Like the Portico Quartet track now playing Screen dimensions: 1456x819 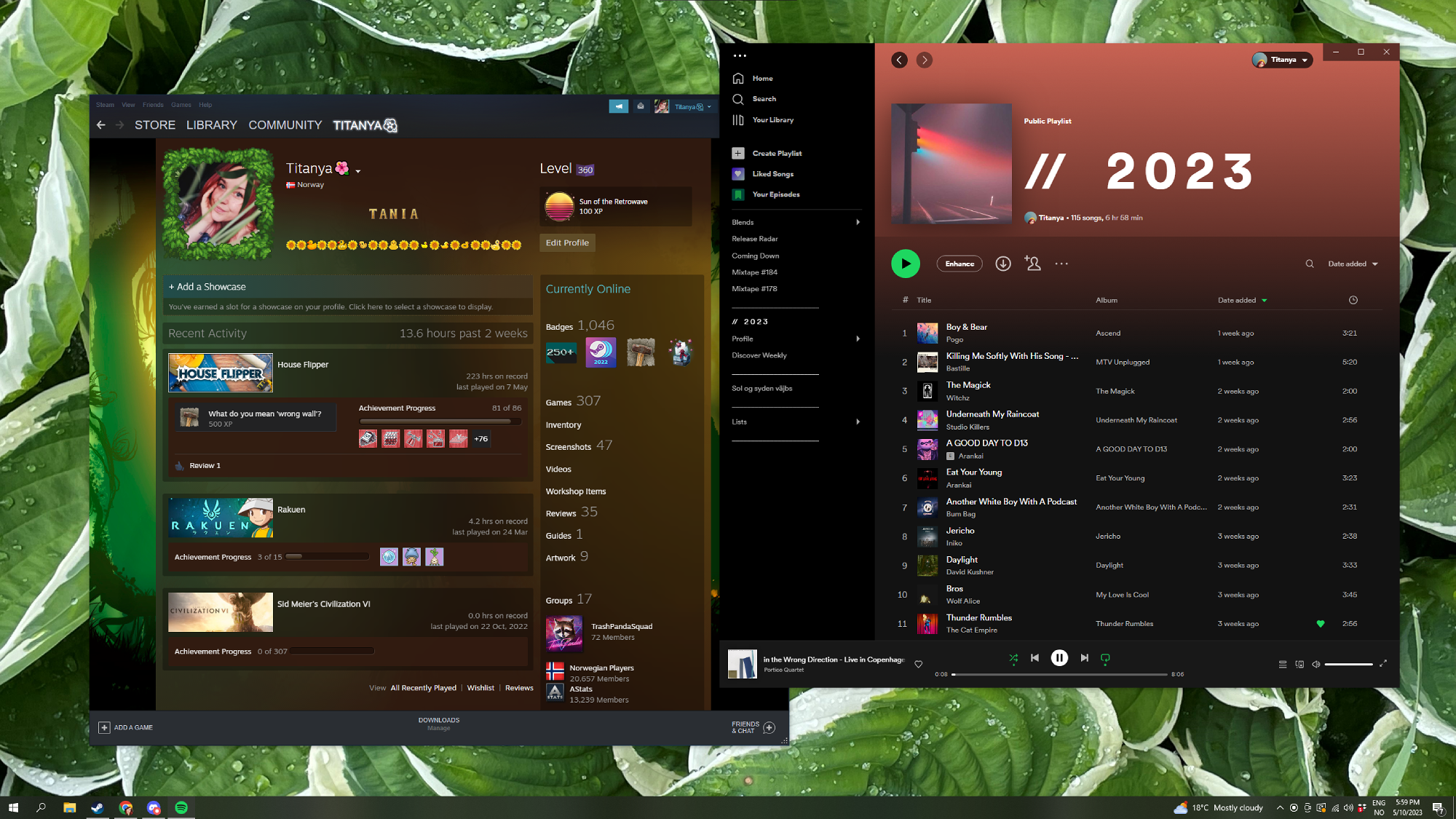point(919,664)
